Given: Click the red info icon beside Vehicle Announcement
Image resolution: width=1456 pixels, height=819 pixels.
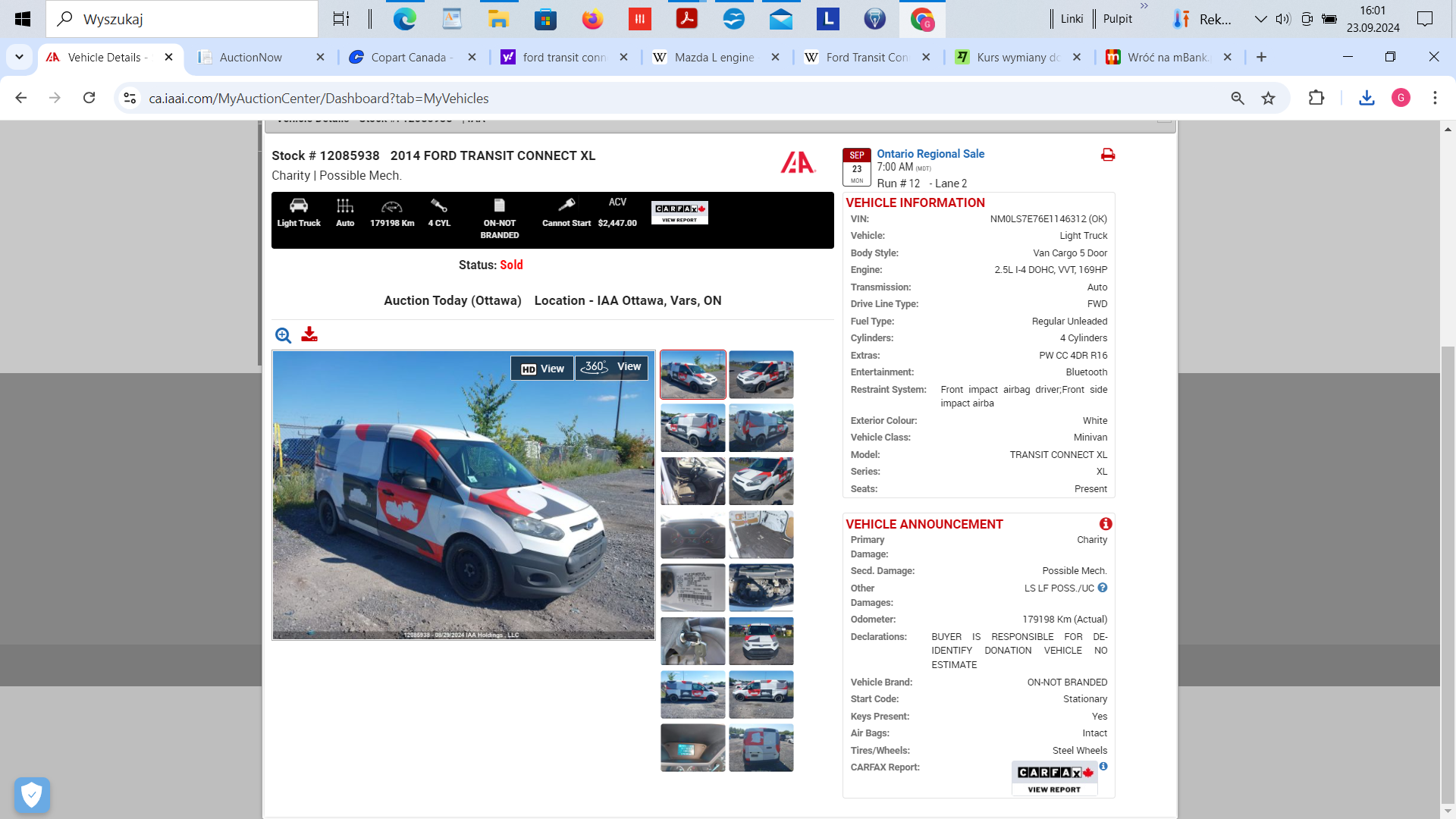Looking at the screenshot, I should click(x=1106, y=524).
